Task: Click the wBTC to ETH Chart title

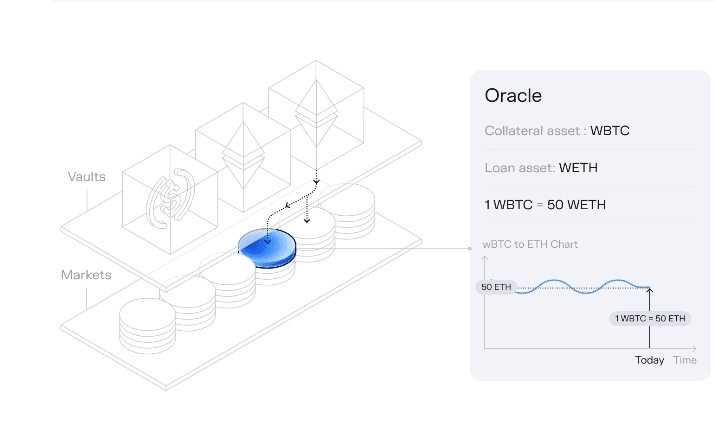Action: [530, 244]
